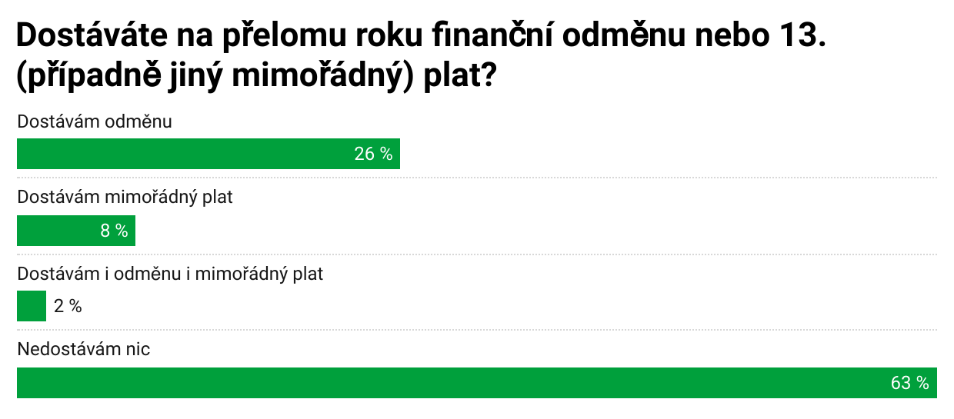The image size is (954, 419).
Task: Click the dotted line above "Nedostávám nic"
Action: [477, 330]
